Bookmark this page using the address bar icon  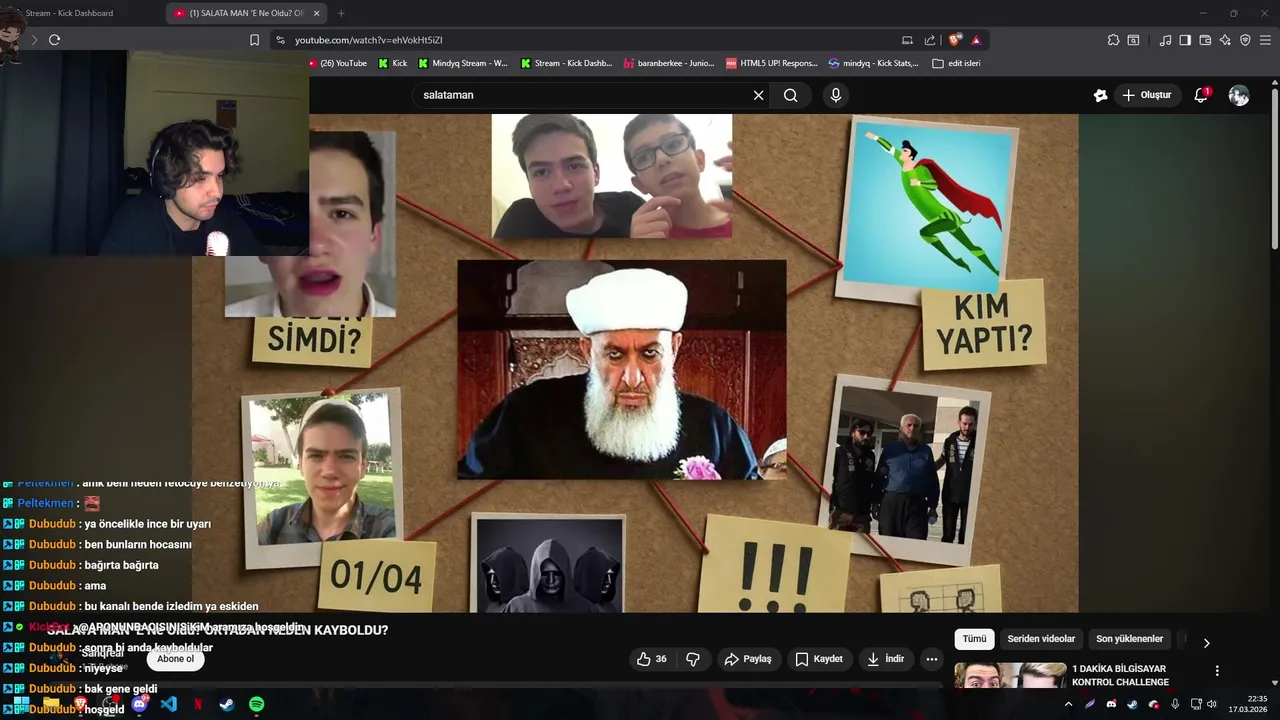pos(254,40)
